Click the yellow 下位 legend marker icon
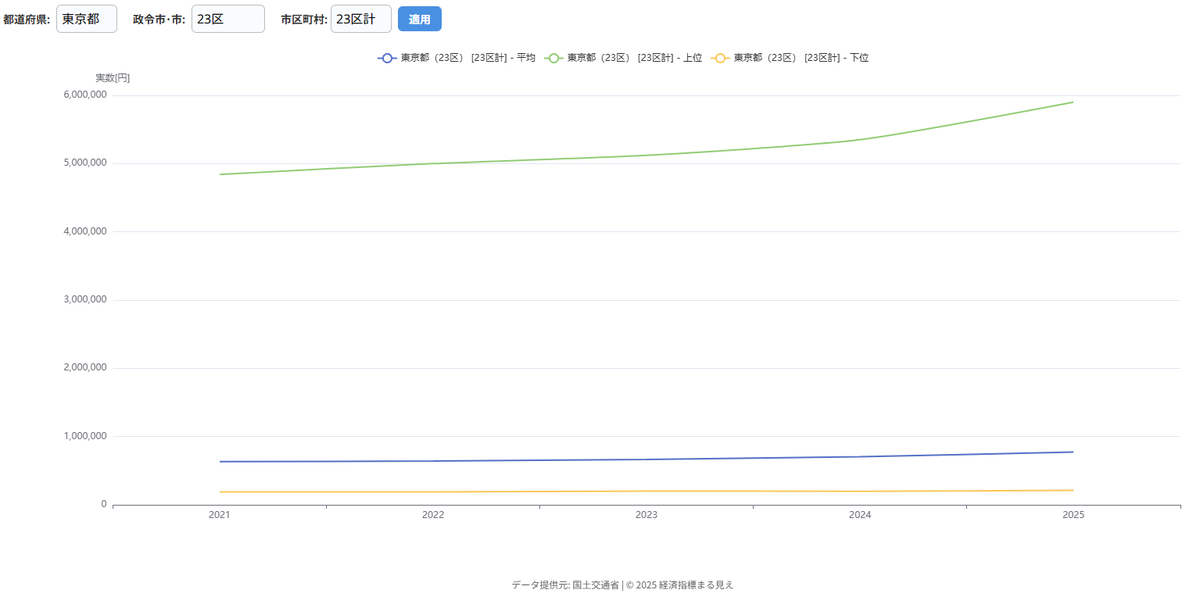Screen dimensions: 1200x597 coord(719,58)
